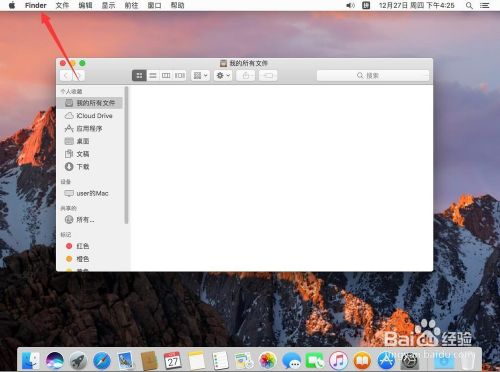Click the Edit Tags toolbar button
Image resolution: width=500 pixels, height=372 pixels.
(268, 76)
